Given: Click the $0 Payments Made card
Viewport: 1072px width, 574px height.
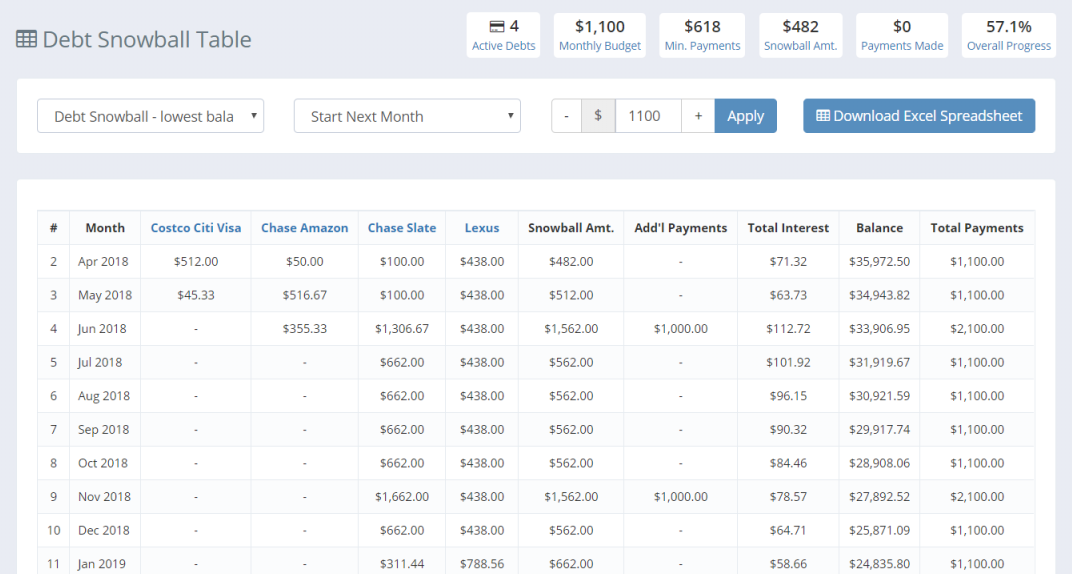Looking at the screenshot, I should click(x=902, y=36).
